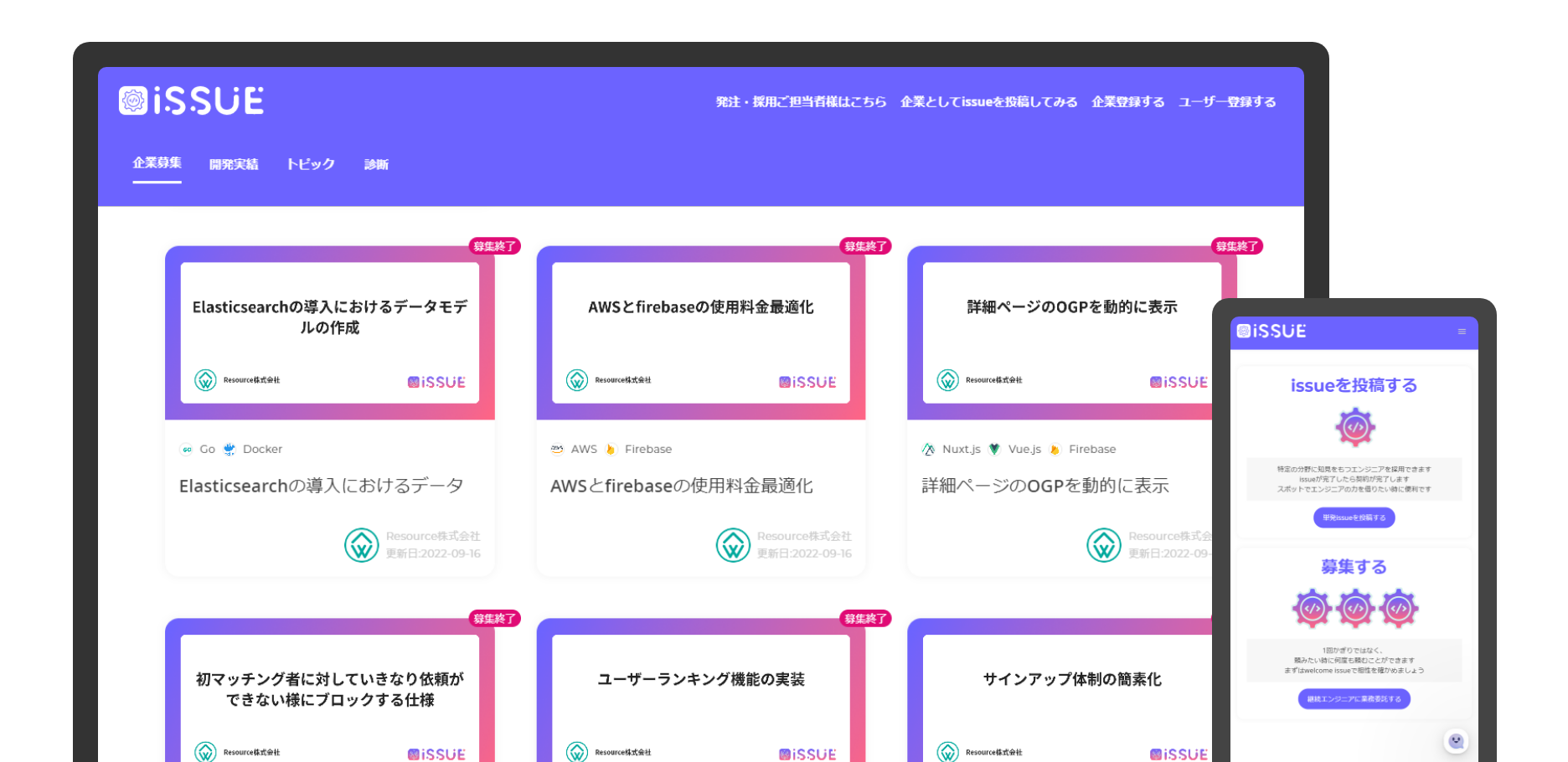Click the iSSUE logo in the desktop header
This screenshot has width=1568, height=762.
tap(191, 101)
